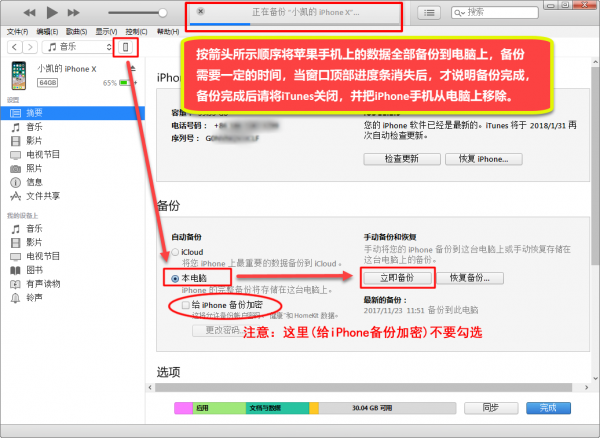Open the 文件 menu
The width and height of the screenshot is (600, 438).
coord(17,31)
